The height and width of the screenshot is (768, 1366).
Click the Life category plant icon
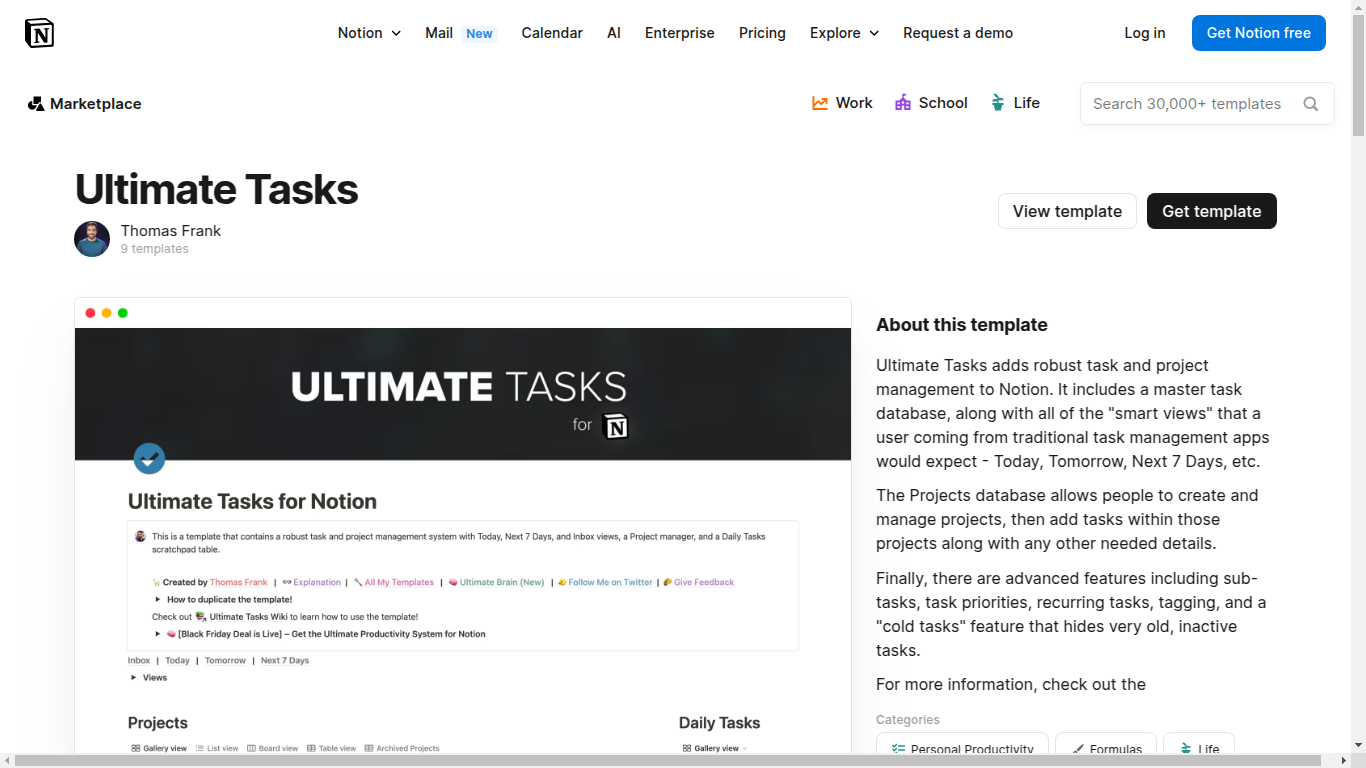click(1185, 749)
